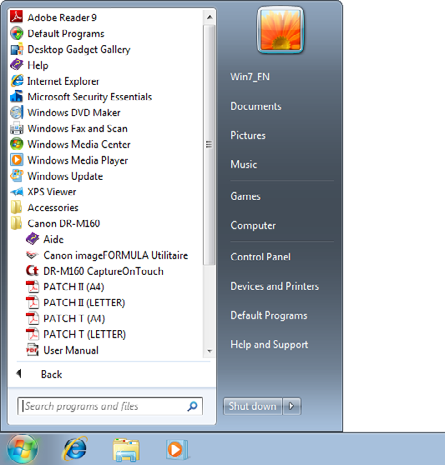This screenshot has height=465, width=445.
Task: Click the scrollbar down arrow
Action: (209, 351)
